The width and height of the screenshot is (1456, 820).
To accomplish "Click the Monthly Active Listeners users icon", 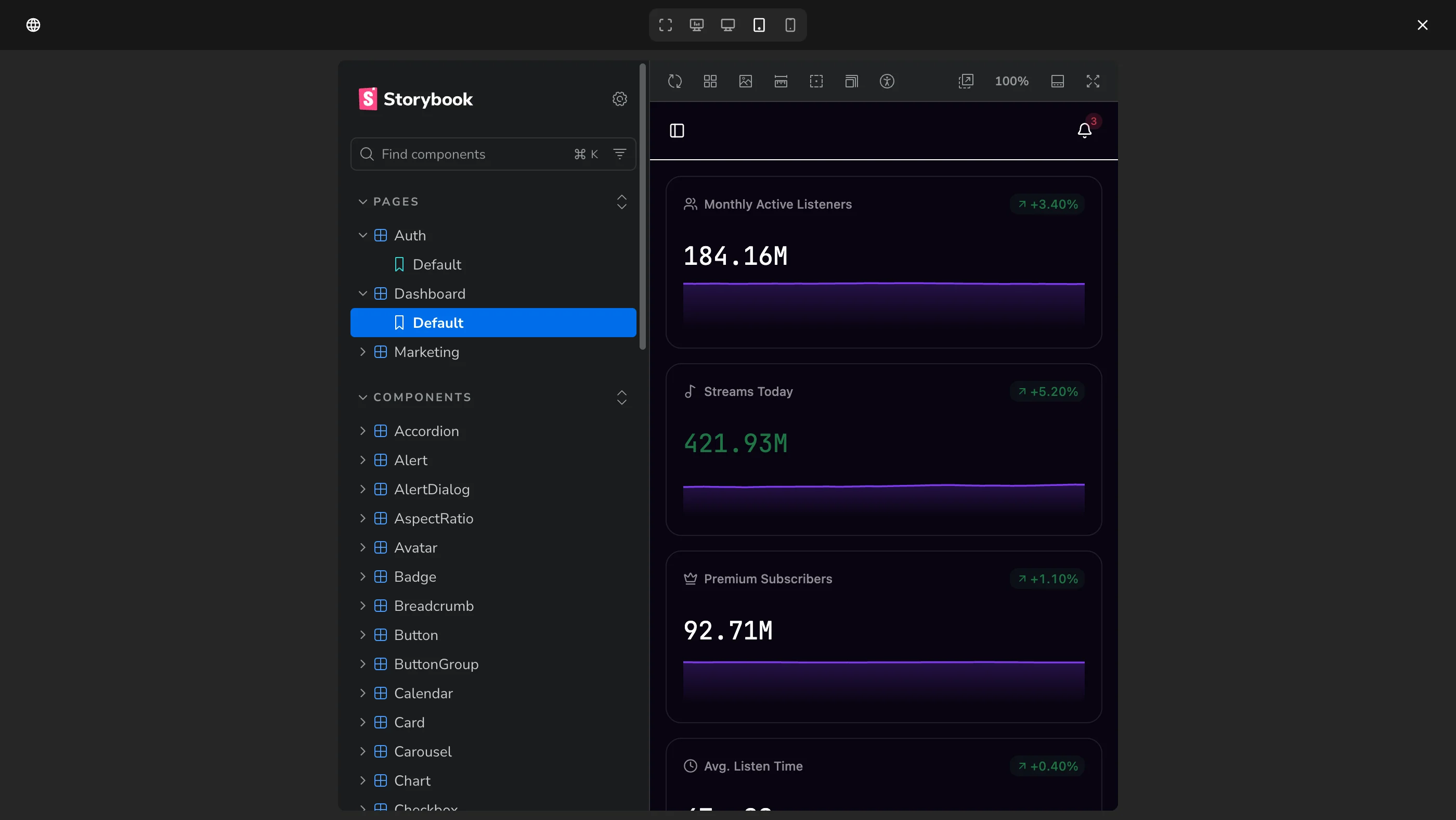I will pyautogui.click(x=690, y=204).
